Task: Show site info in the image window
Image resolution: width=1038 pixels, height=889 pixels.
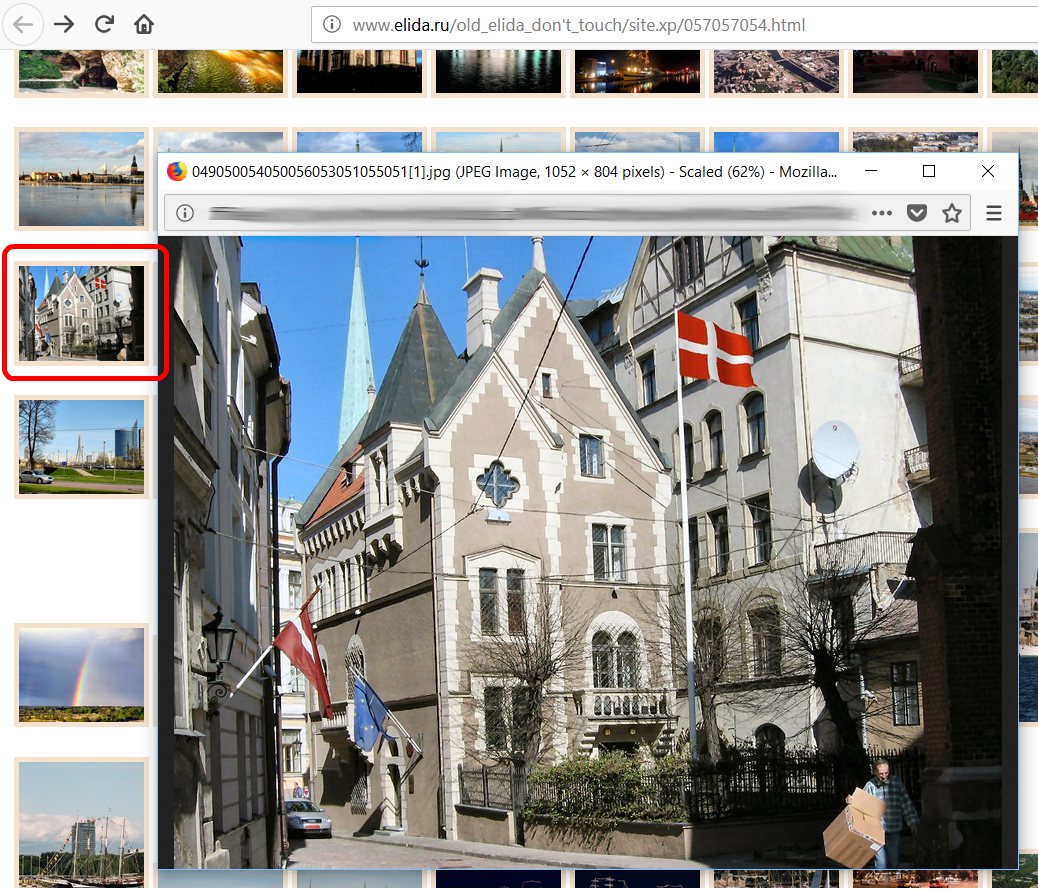Action: point(185,213)
